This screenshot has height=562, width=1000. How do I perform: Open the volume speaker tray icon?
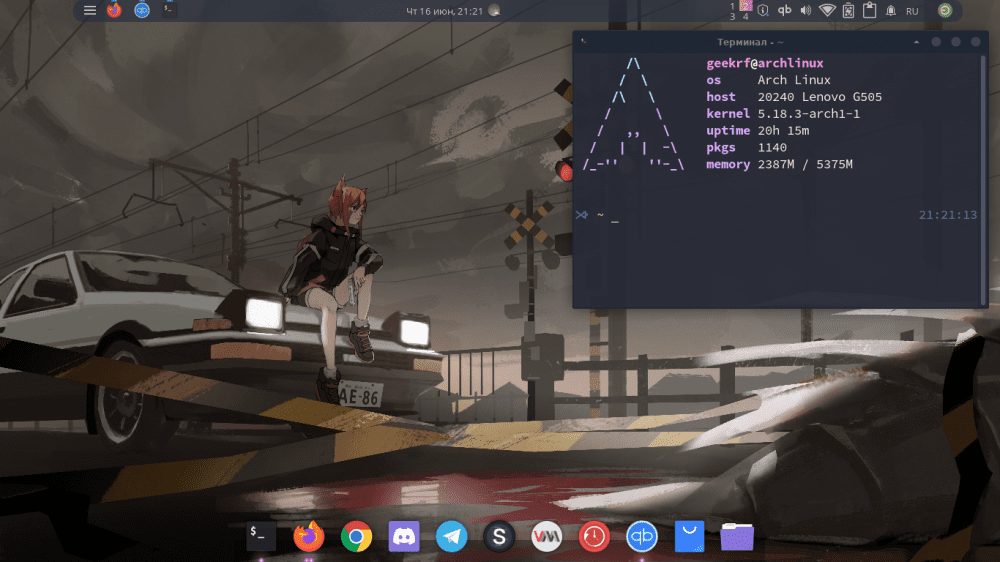[805, 10]
